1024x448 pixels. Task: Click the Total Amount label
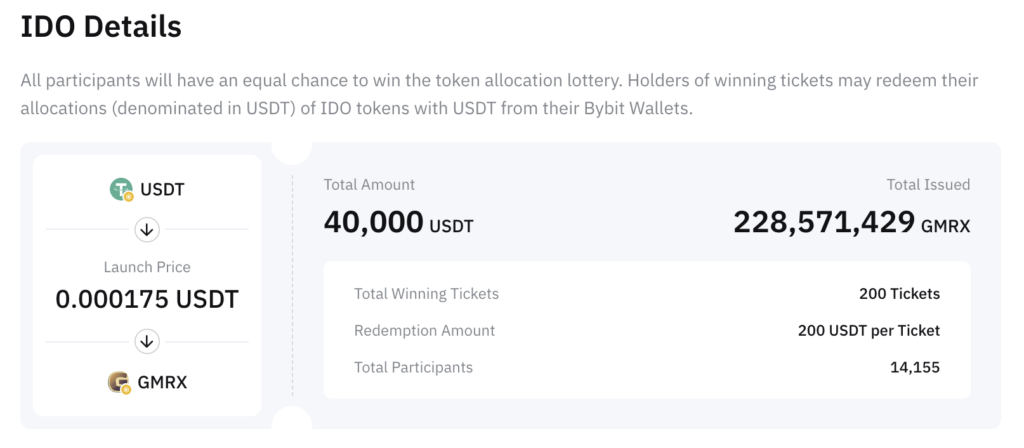(x=369, y=185)
